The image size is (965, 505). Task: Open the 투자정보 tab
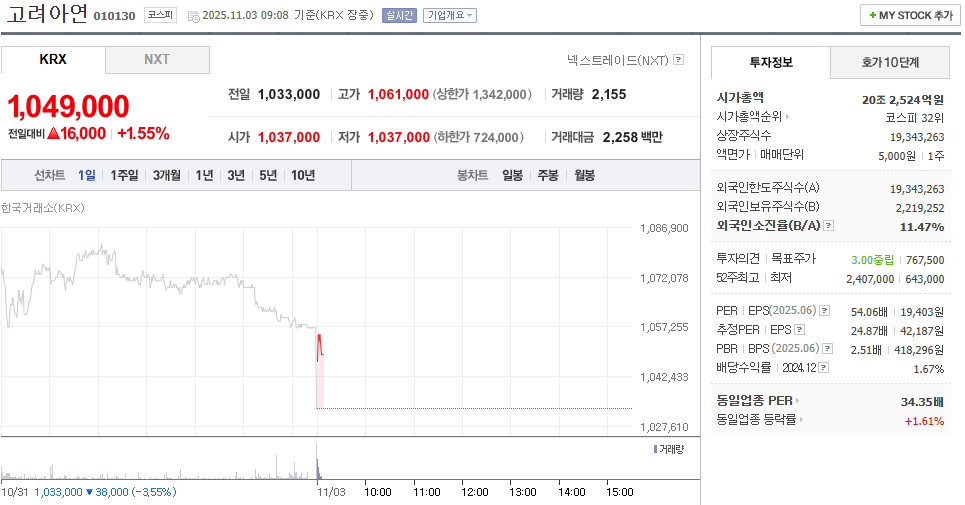click(771, 63)
